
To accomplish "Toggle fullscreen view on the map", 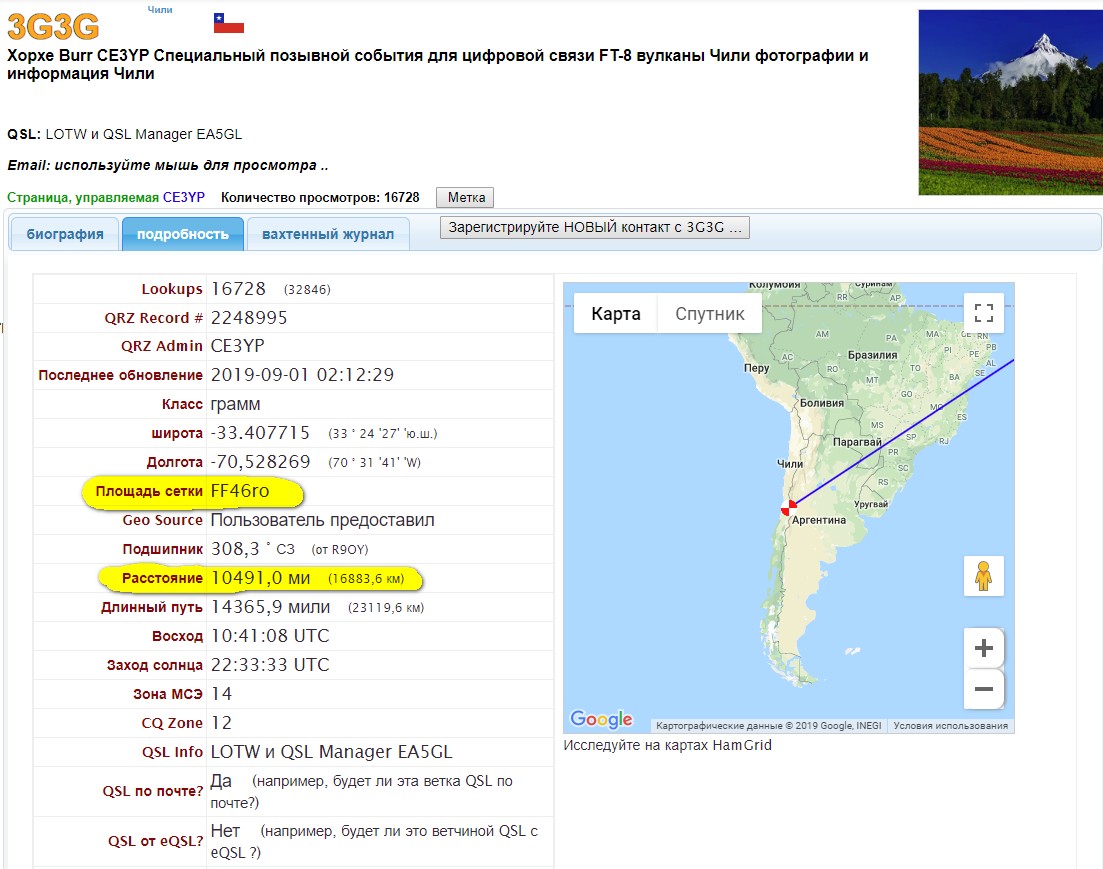I will pos(983,312).
